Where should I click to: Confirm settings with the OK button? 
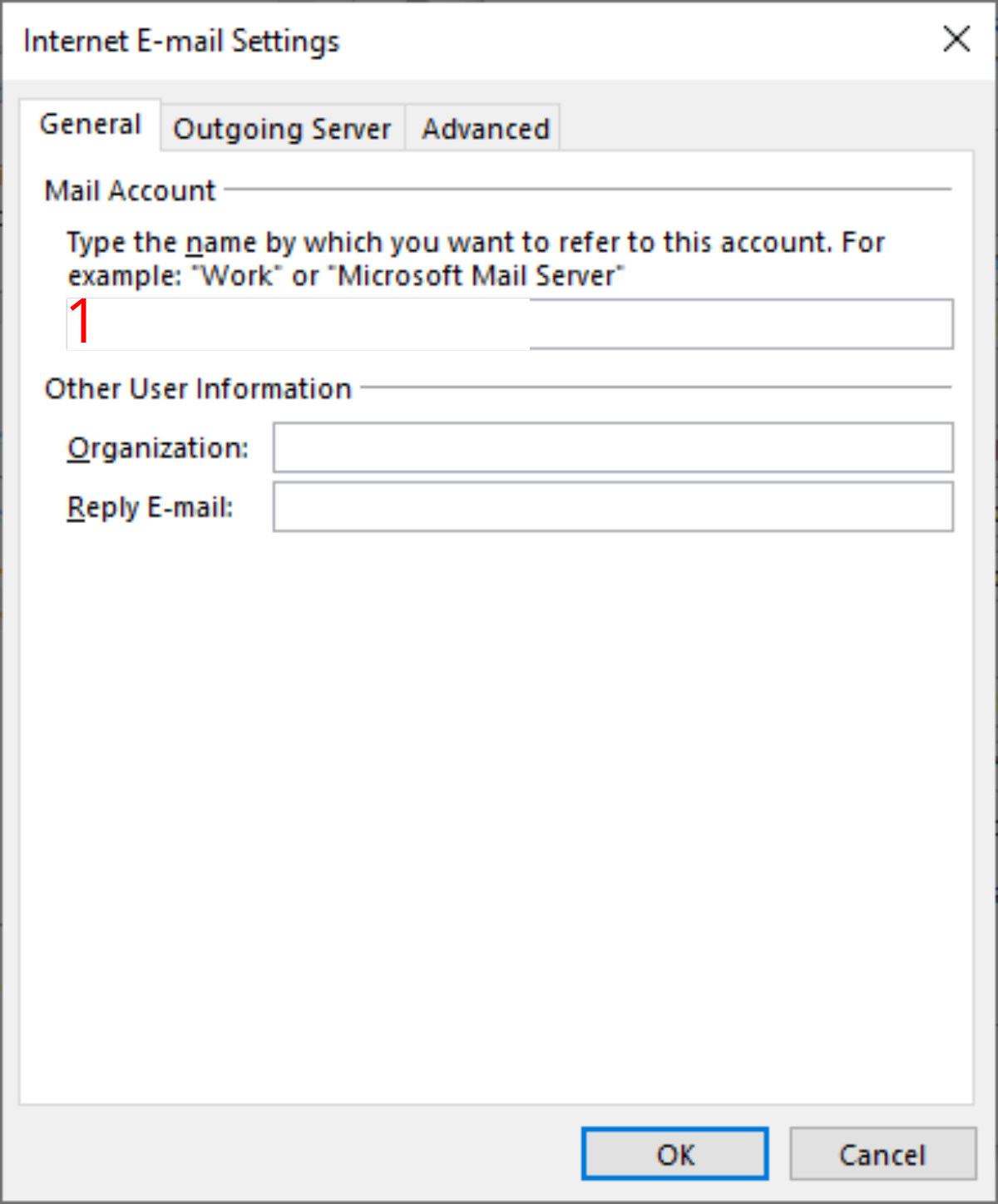(x=674, y=1154)
